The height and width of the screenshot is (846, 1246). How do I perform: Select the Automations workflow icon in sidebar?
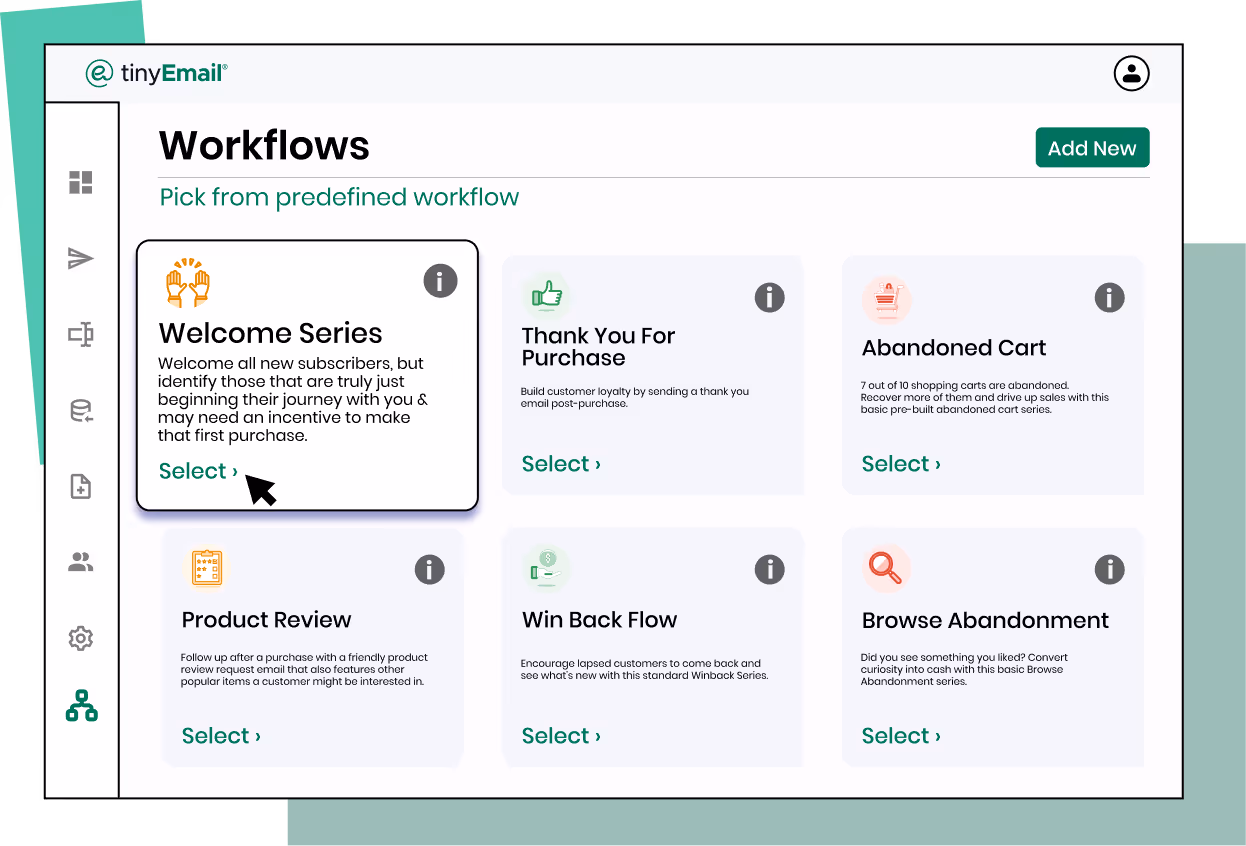(81, 704)
